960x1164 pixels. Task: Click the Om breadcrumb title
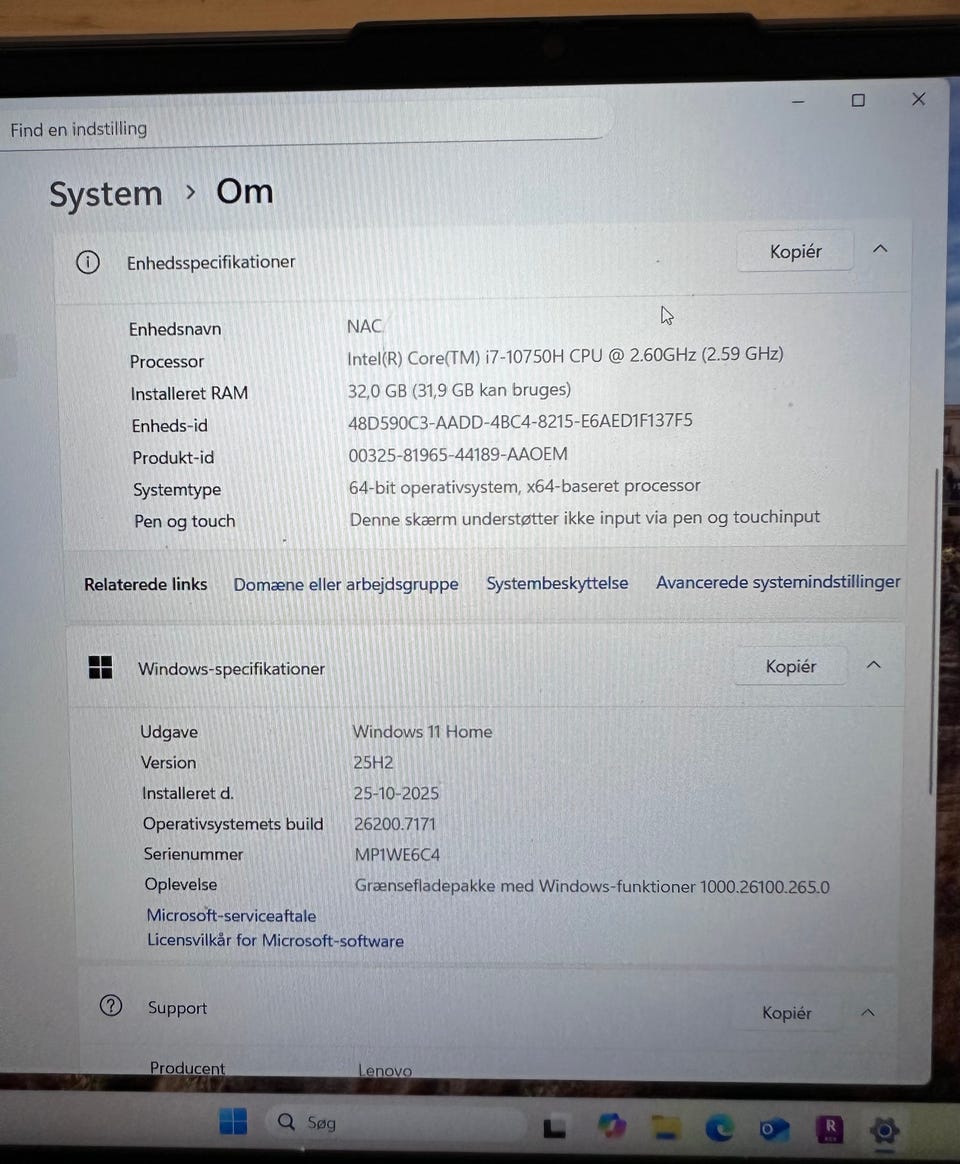coord(245,192)
